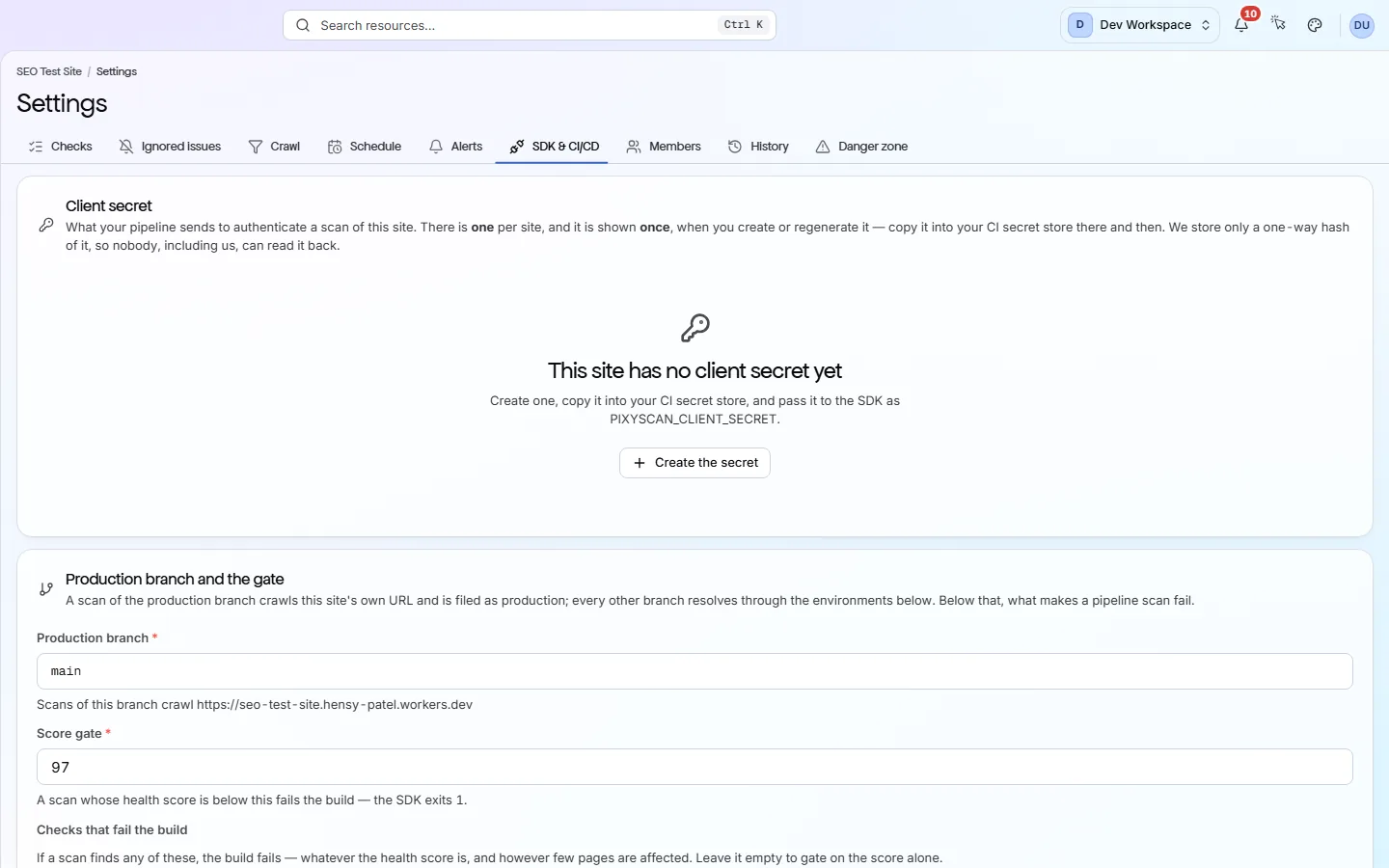1389x868 pixels.
Task: Click the branch icon beside Production branch heading
Action: (x=46, y=588)
